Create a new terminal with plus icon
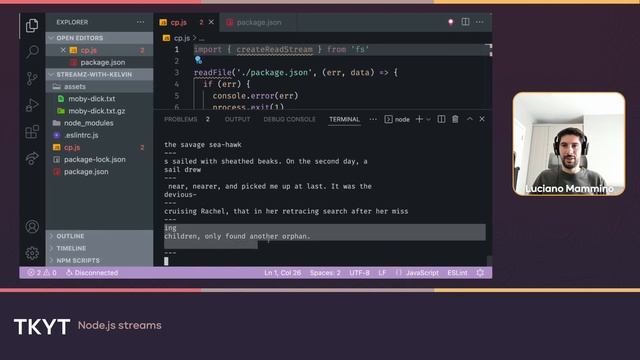Image resolution: width=640 pixels, height=360 pixels. point(419,119)
